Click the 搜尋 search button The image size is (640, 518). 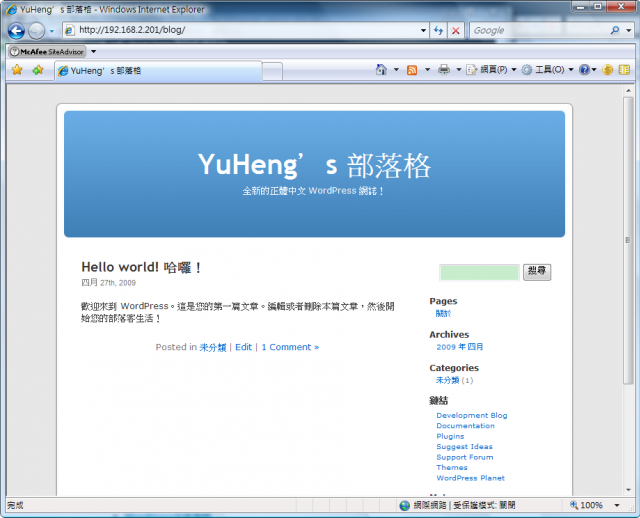click(x=537, y=272)
